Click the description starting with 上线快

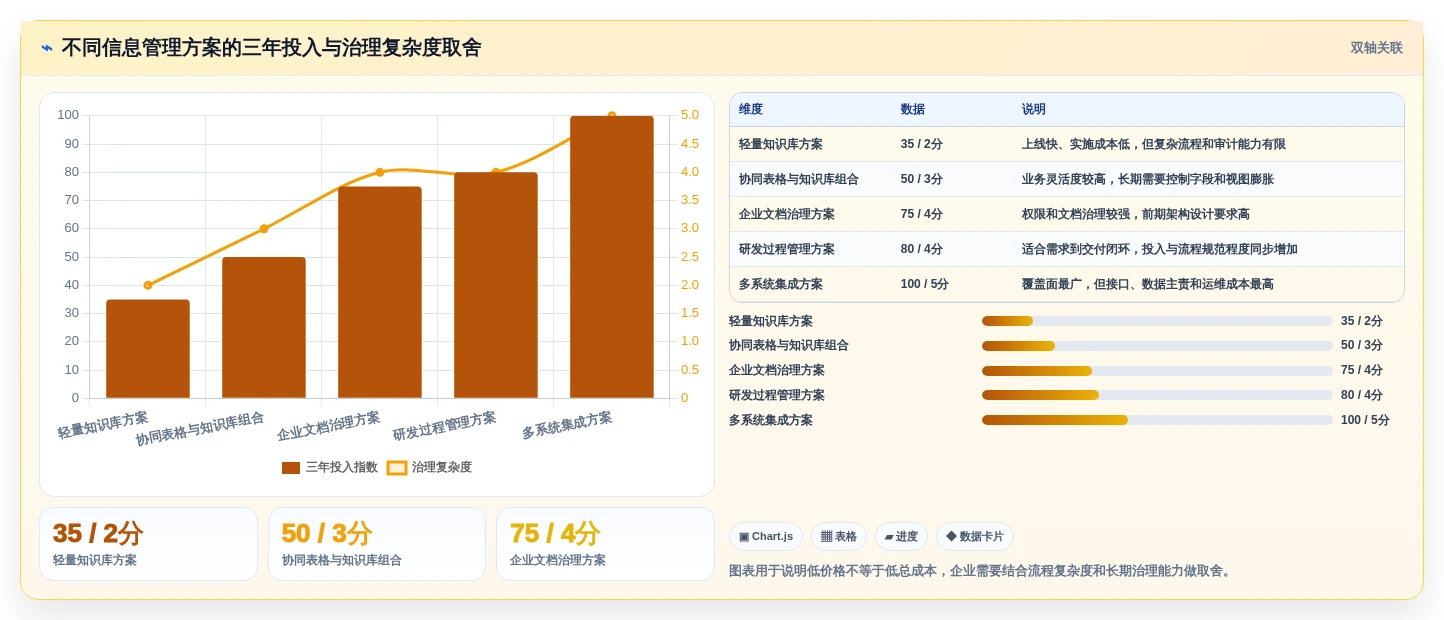[x=1154, y=145]
